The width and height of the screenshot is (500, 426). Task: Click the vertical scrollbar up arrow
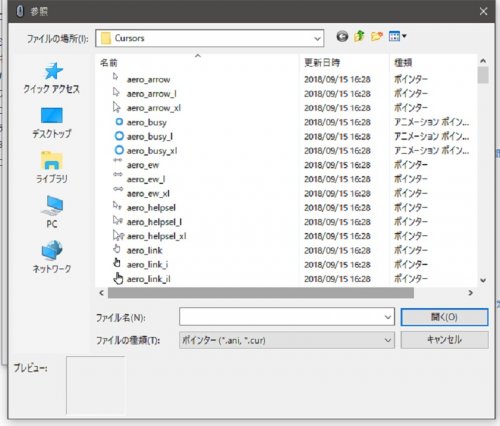pos(483,61)
